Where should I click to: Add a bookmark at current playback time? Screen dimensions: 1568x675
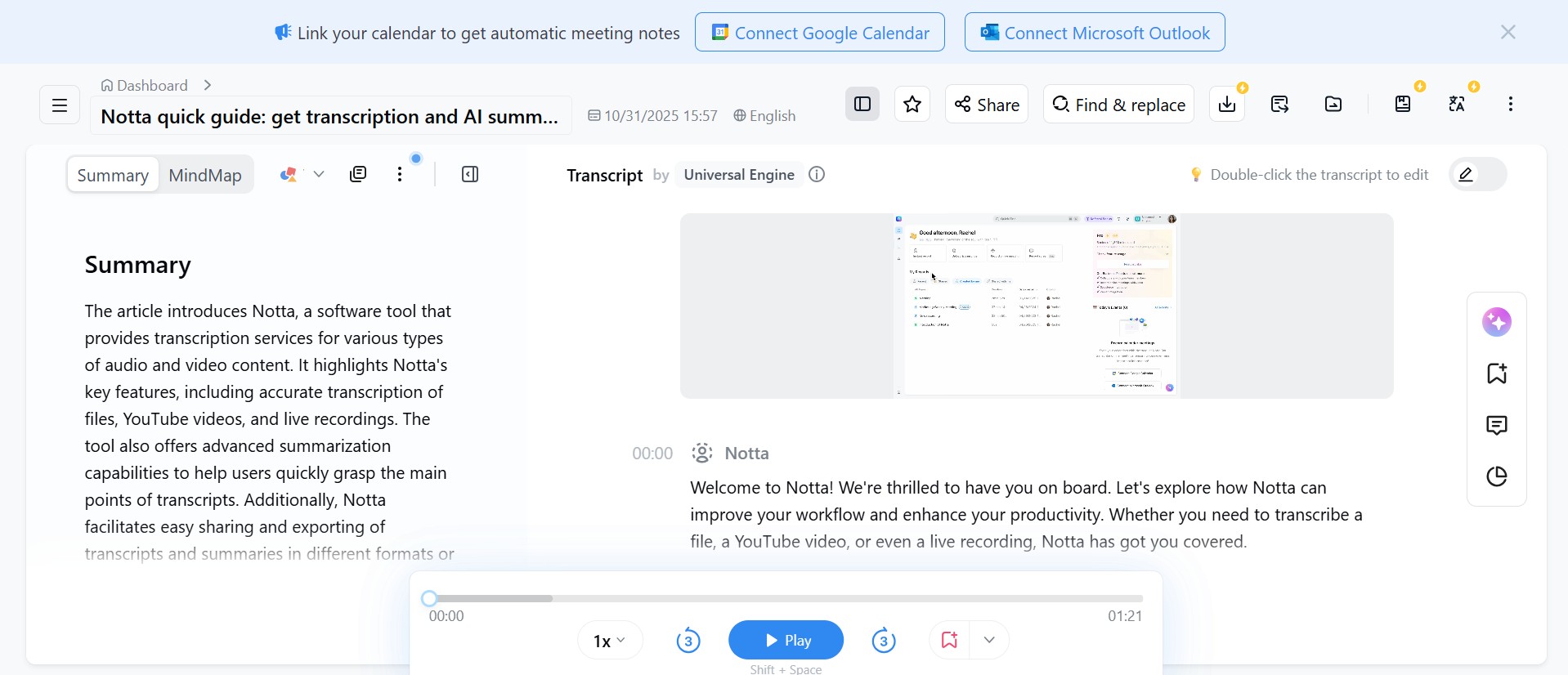tap(949, 640)
